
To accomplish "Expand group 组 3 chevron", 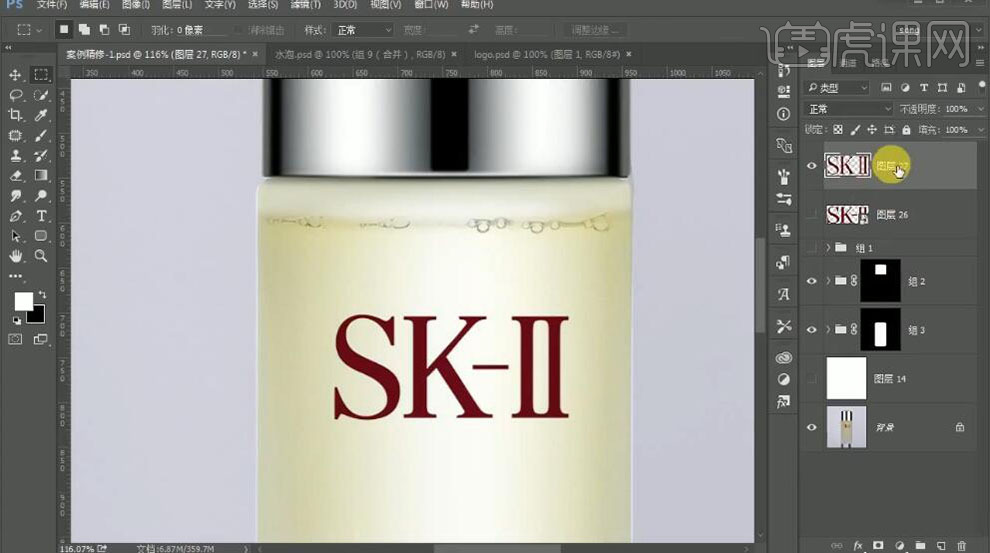I will pyautogui.click(x=828, y=330).
